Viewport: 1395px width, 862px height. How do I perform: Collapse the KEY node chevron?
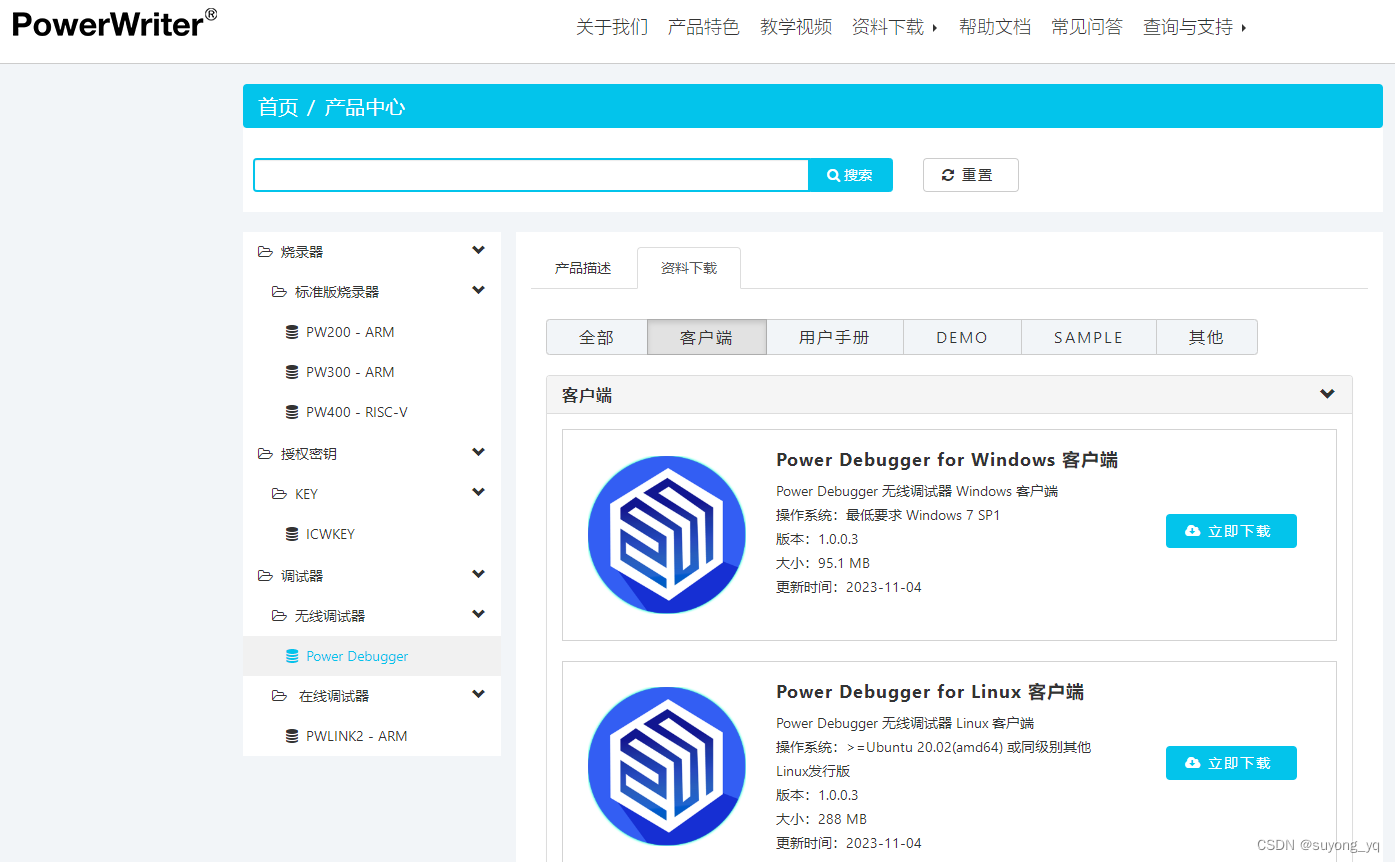(479, 492)
